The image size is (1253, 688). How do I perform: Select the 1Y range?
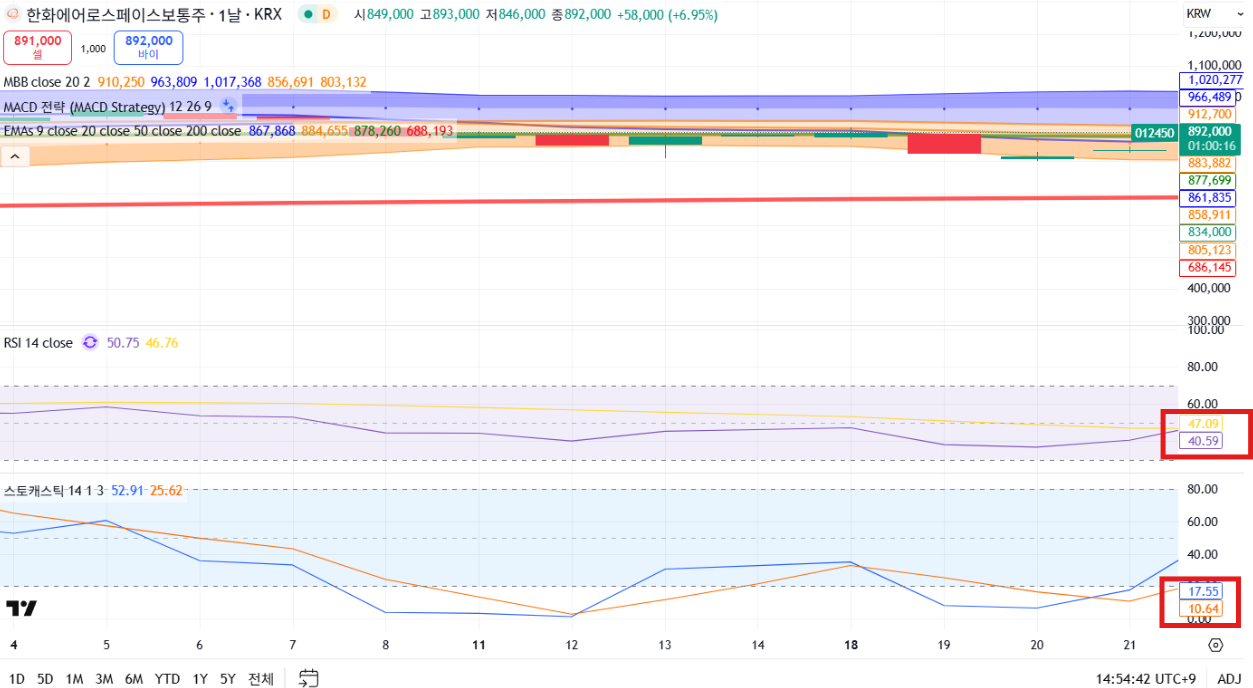pos(200,679)
